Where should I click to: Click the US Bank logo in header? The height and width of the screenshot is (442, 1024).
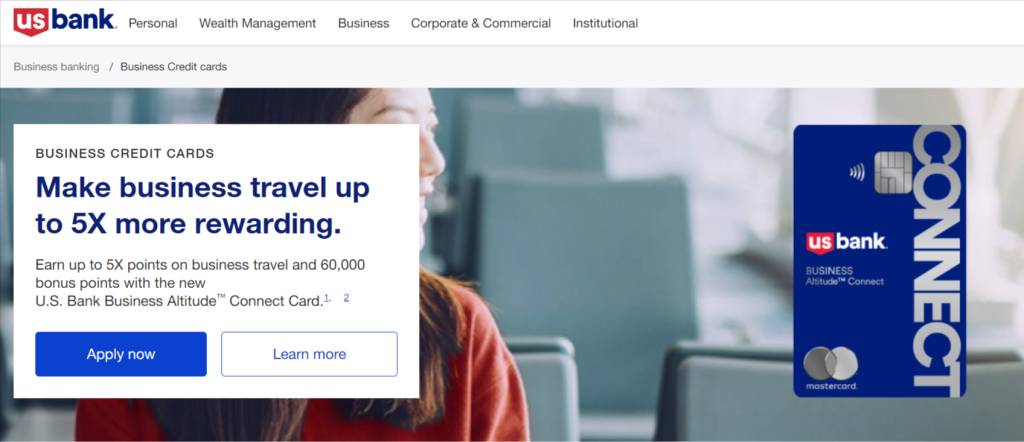(65, 22)
